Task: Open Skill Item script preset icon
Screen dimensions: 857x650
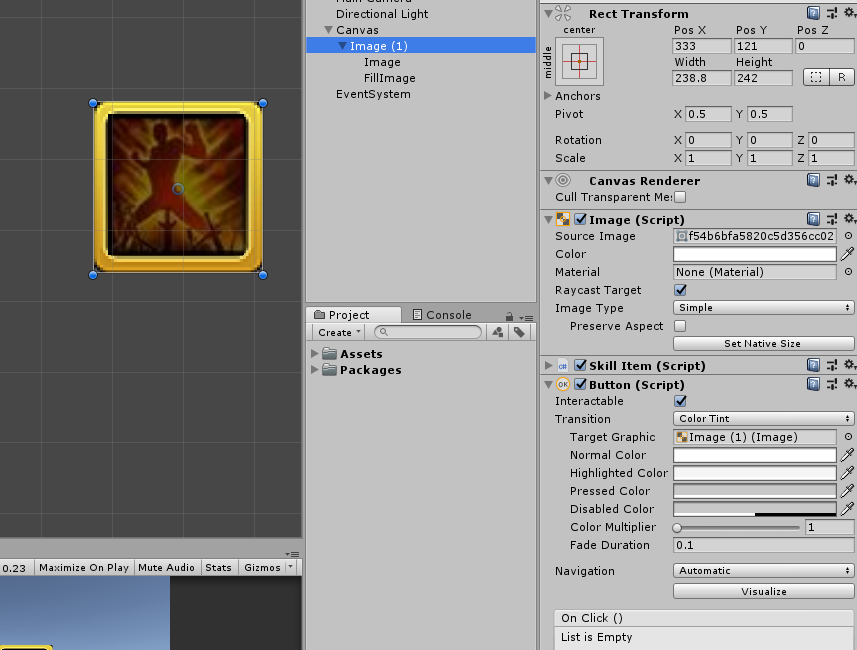Action: (831, 365)
